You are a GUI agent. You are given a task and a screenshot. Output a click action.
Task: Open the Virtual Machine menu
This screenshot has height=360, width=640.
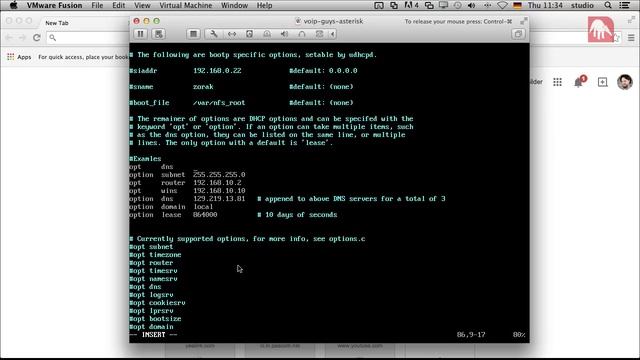186,5
